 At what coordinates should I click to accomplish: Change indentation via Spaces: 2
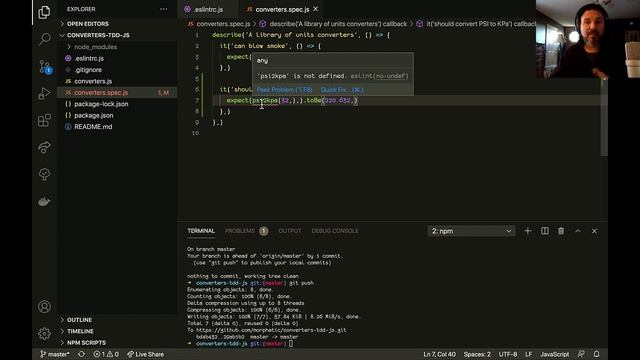(477, 354)
